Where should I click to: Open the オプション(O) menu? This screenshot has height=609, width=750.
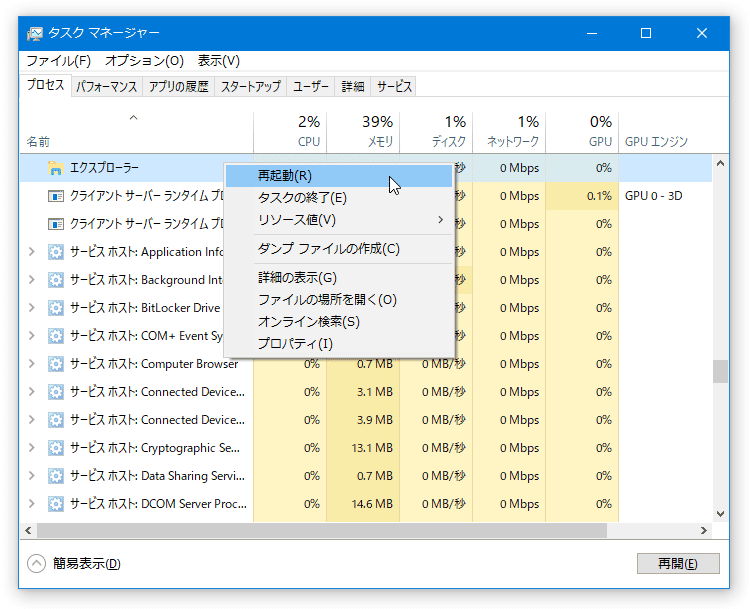144,61
